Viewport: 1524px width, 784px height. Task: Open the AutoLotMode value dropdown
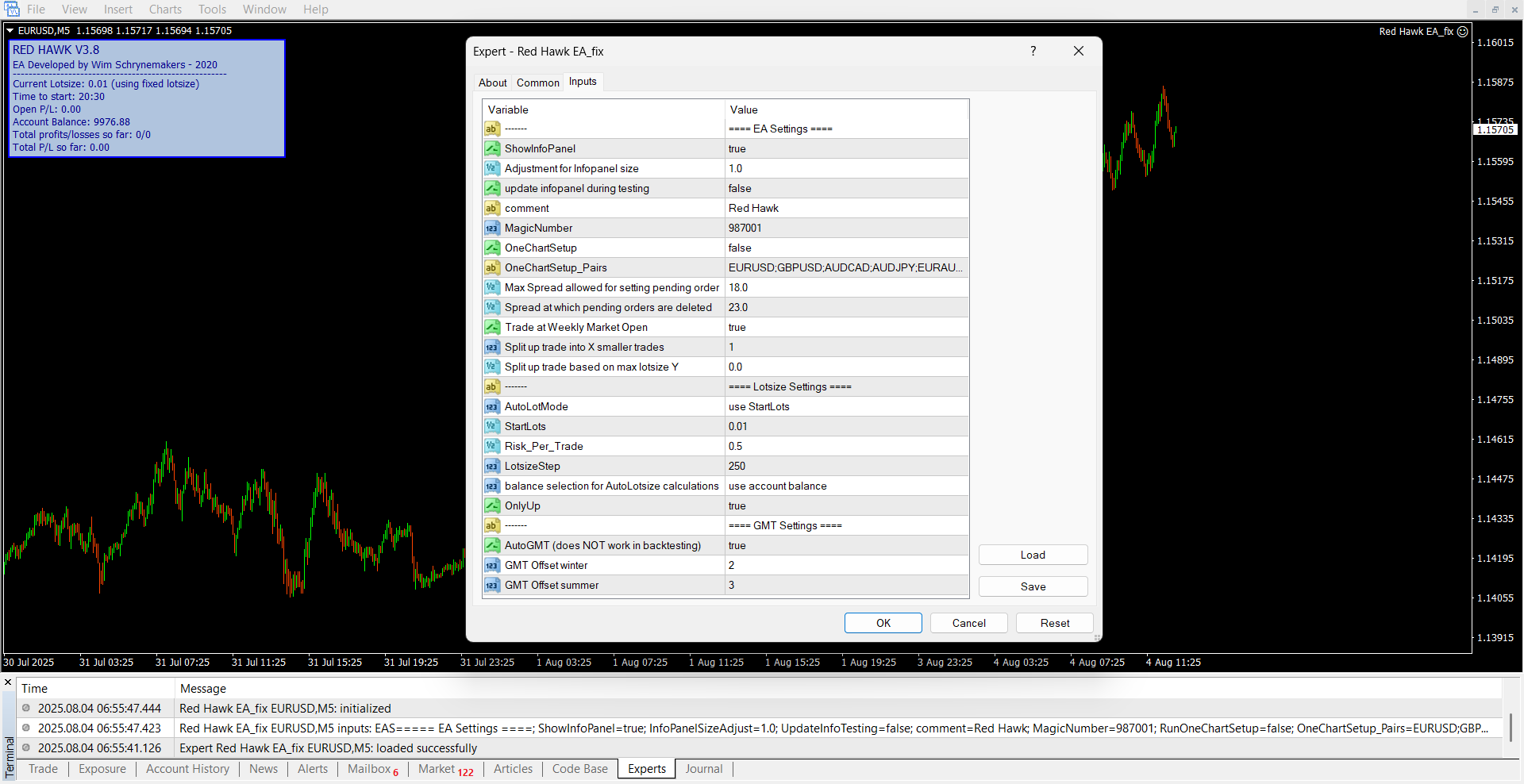point(846,406)
